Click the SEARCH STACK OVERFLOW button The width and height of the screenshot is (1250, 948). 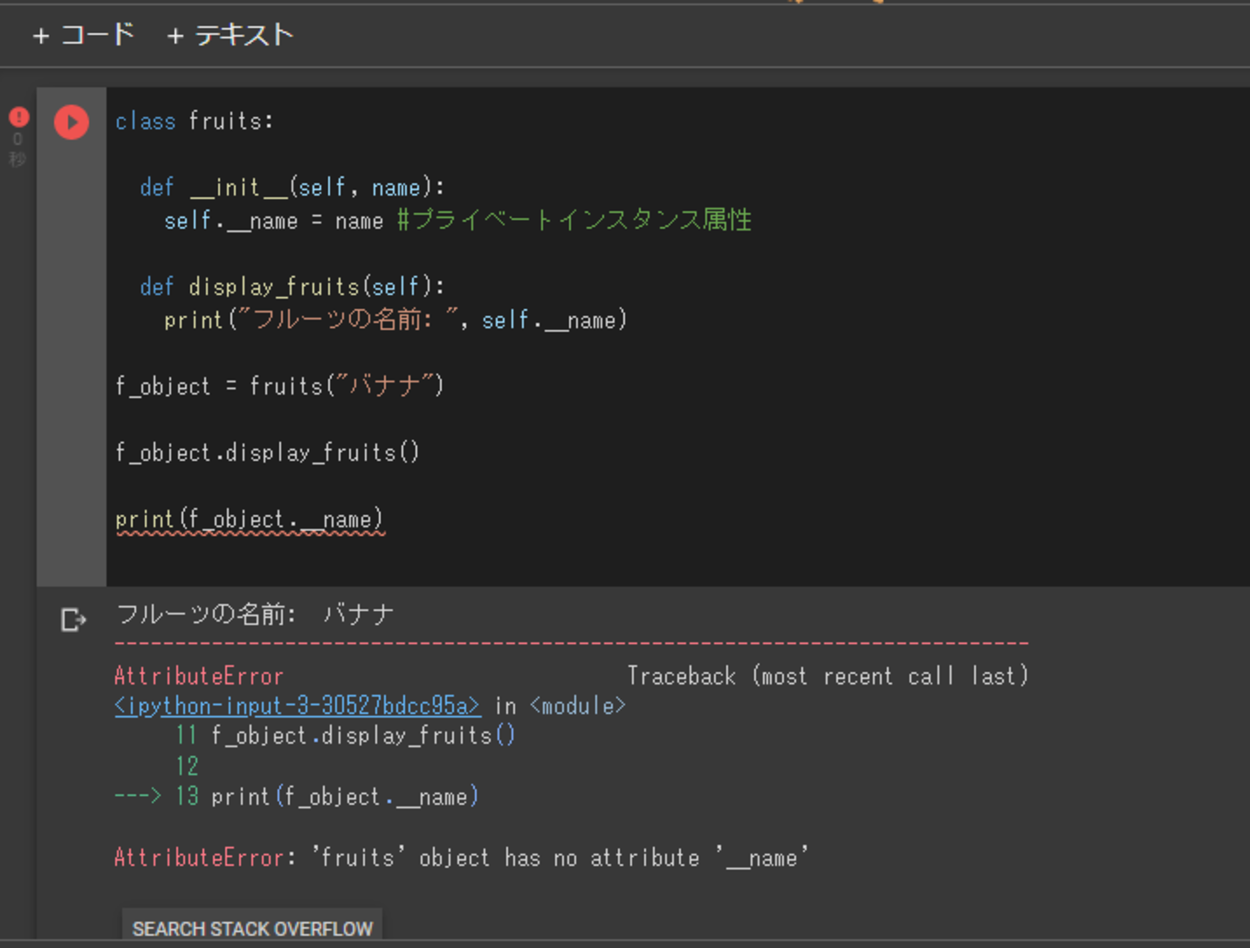[x=252, y=928]
